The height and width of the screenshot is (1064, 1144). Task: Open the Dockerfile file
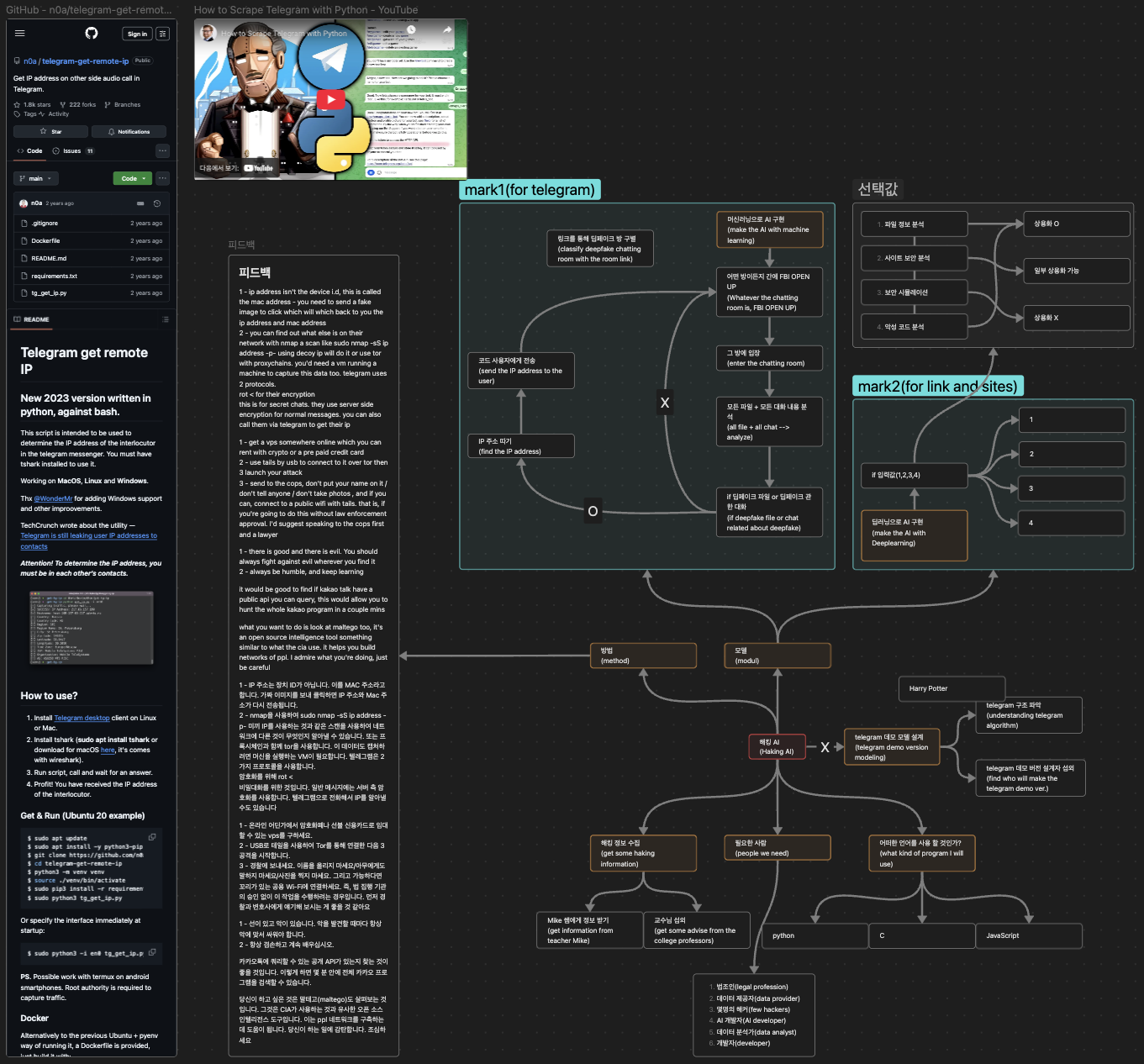45,241
